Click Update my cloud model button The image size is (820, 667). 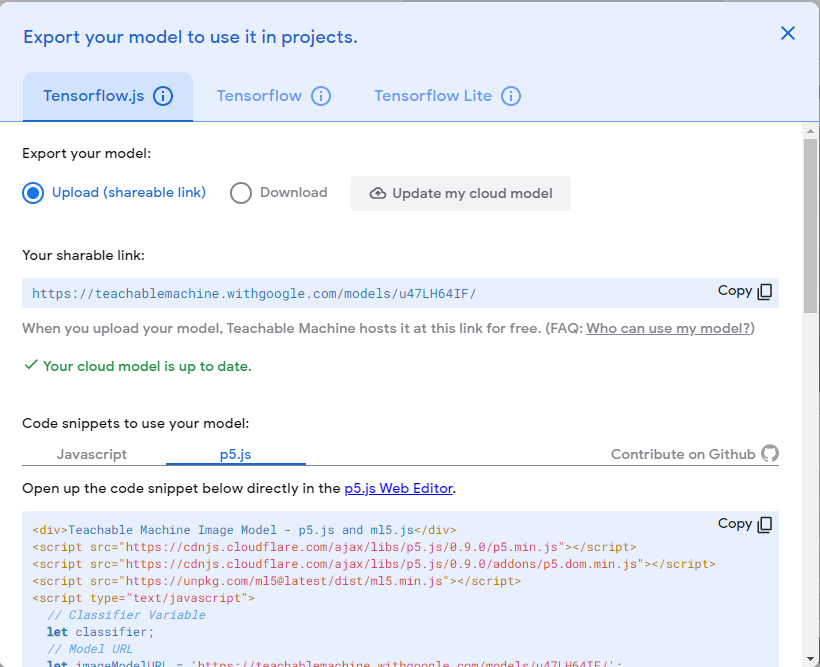coord(461,194)
